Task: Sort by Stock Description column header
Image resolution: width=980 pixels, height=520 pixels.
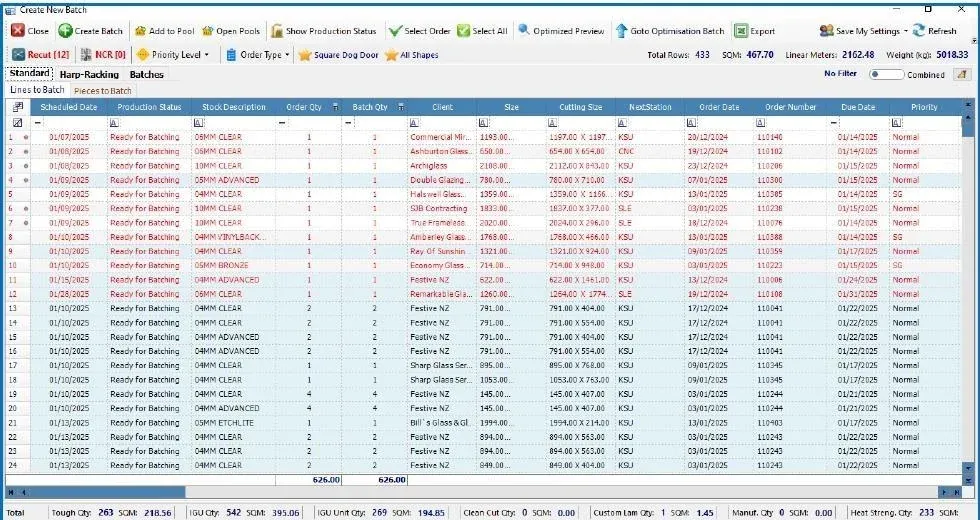Action: (234, 107)
